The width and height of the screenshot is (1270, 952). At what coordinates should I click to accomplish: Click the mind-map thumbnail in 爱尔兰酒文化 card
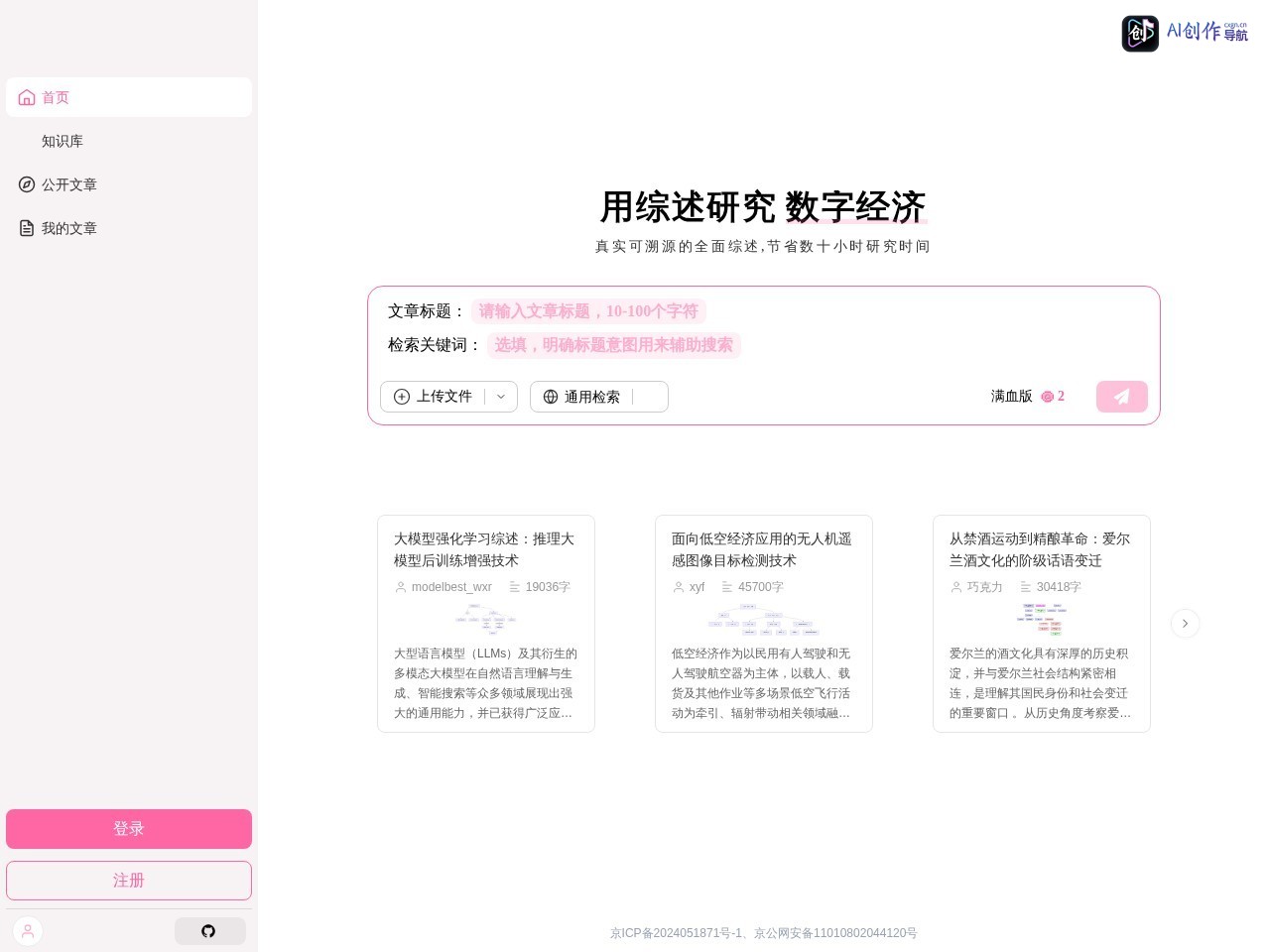1042,619
